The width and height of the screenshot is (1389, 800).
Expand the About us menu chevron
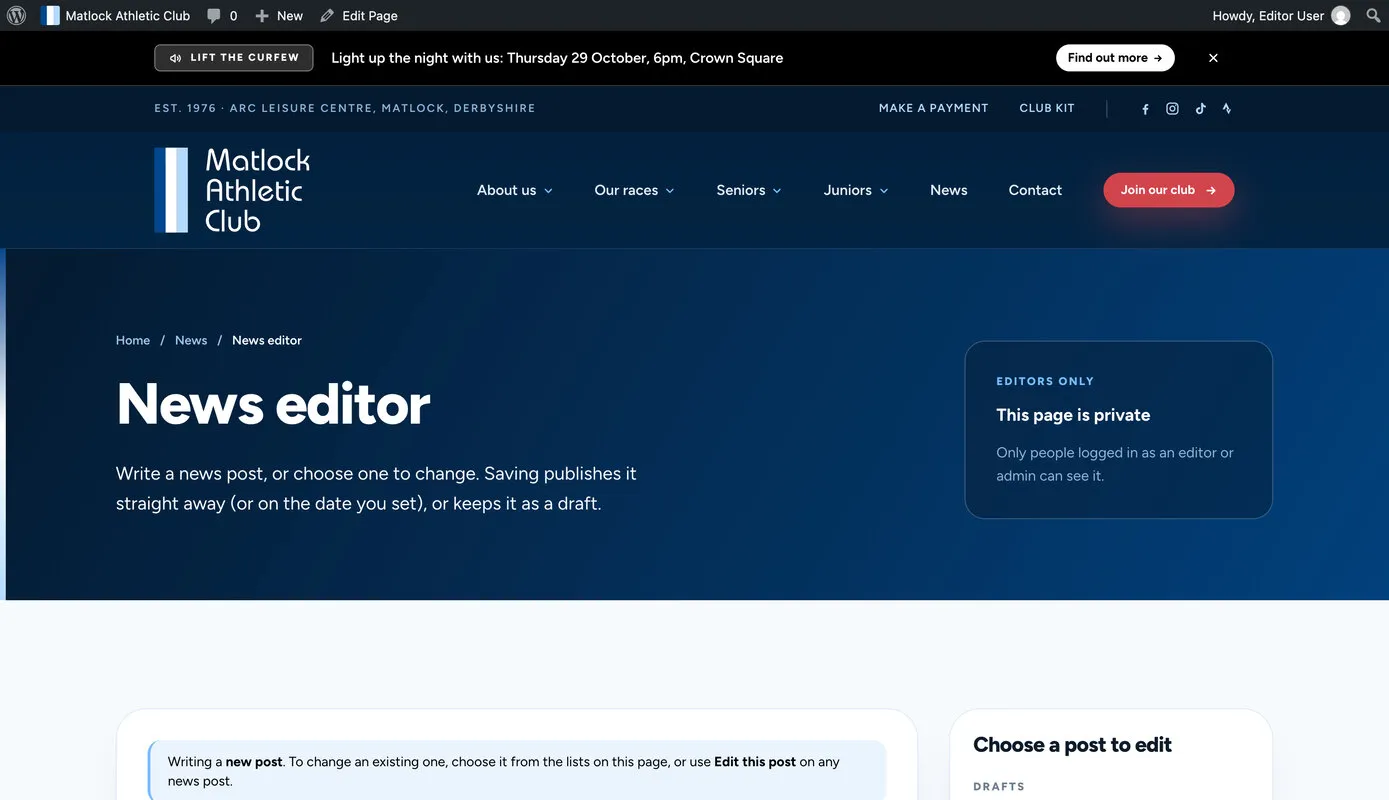point(548,191)
